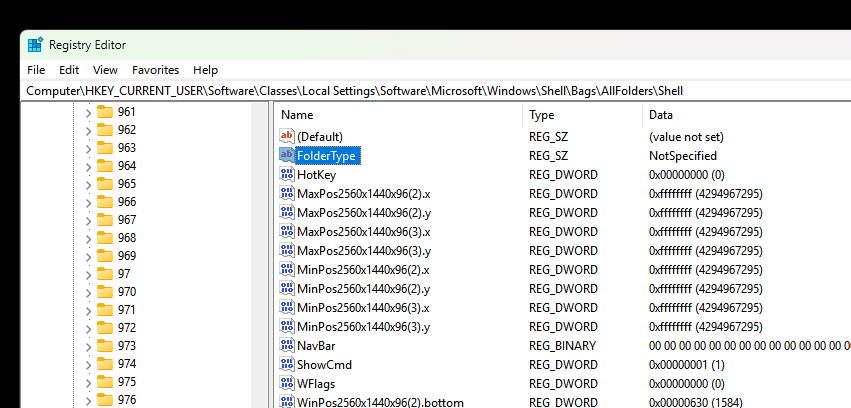Click the DWORD icon beside WFlags

click(287, 383)
